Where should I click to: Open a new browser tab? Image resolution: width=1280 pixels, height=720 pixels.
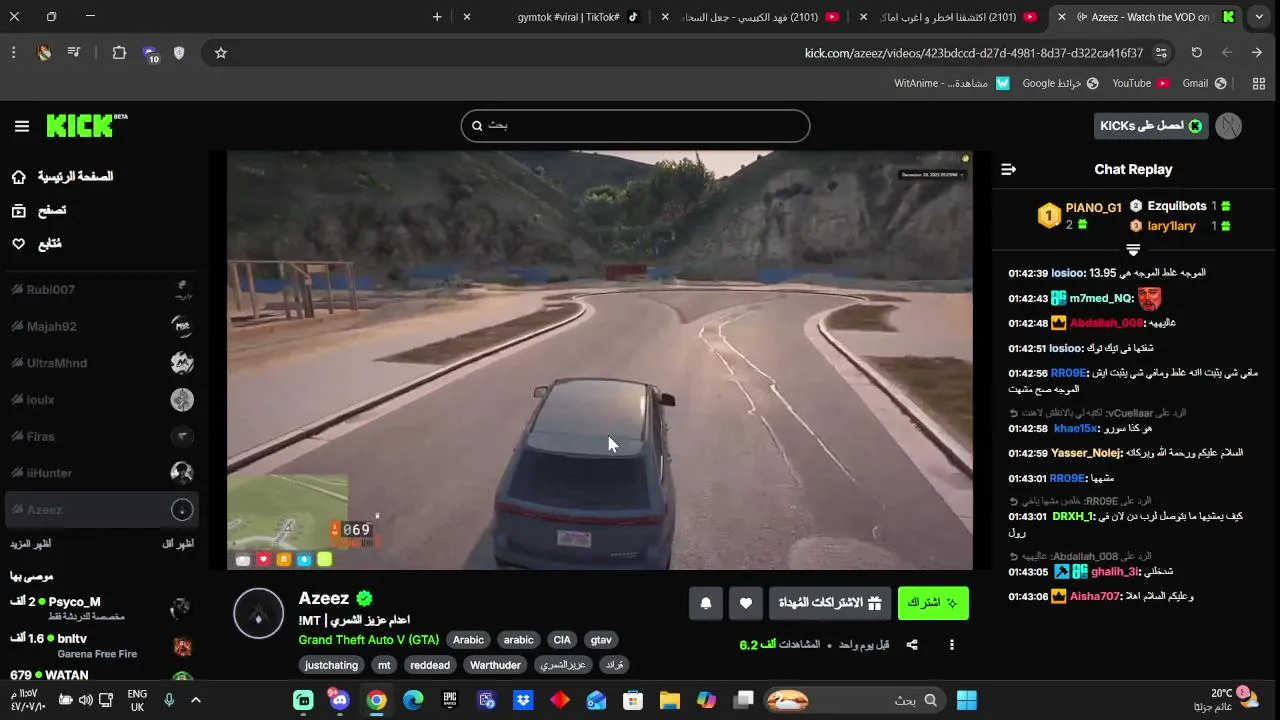(x=437, y=17)
